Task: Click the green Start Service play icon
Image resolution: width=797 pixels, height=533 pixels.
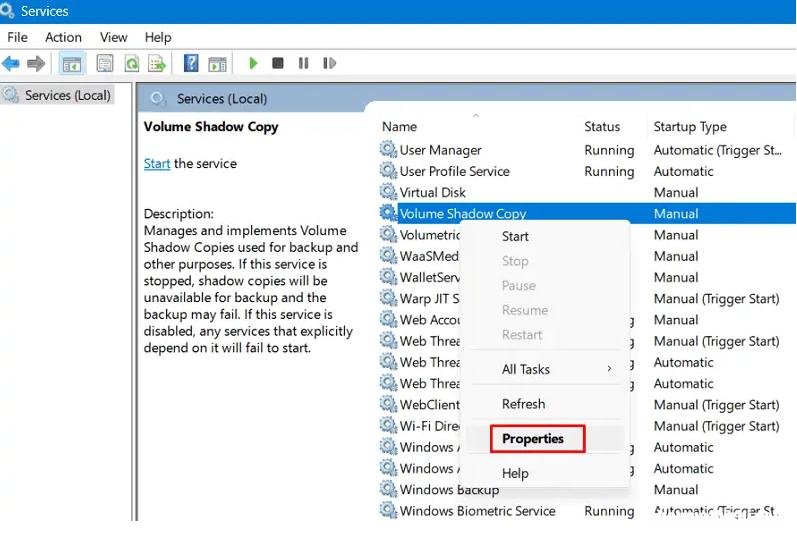Action: coord(253,63)
